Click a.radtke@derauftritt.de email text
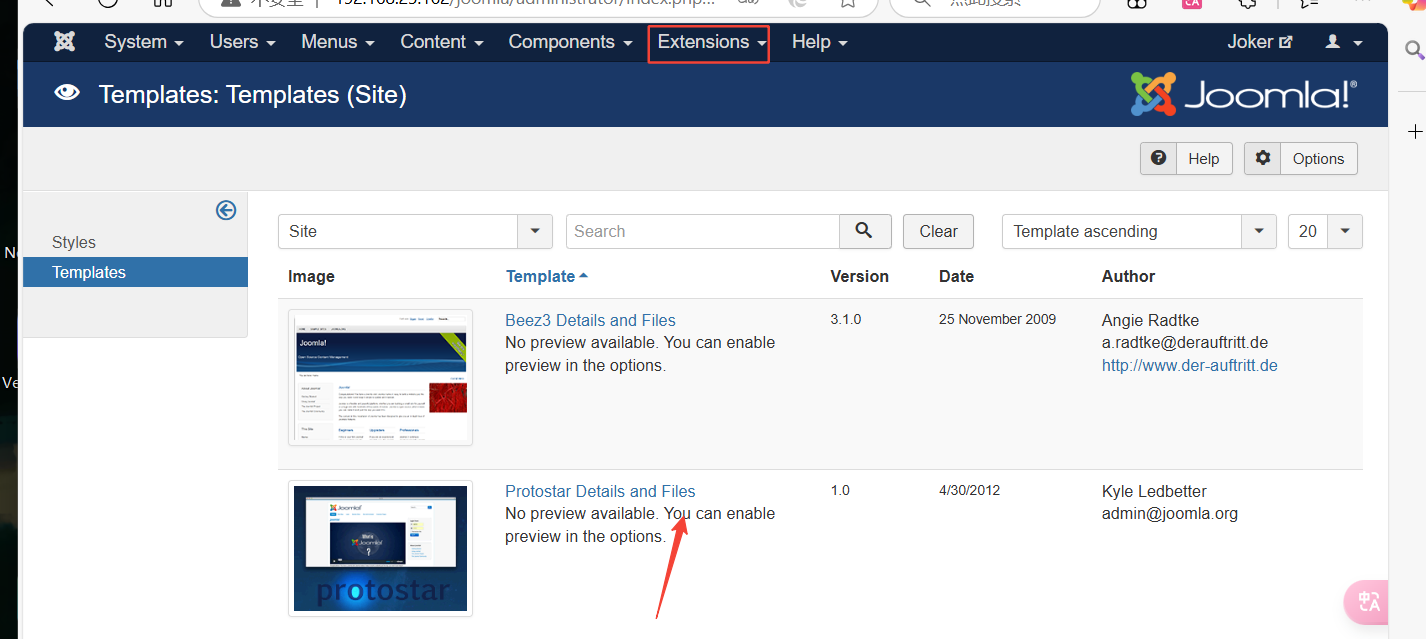1426x639 pixels. pyautogui.click(x=1185, y=342)
